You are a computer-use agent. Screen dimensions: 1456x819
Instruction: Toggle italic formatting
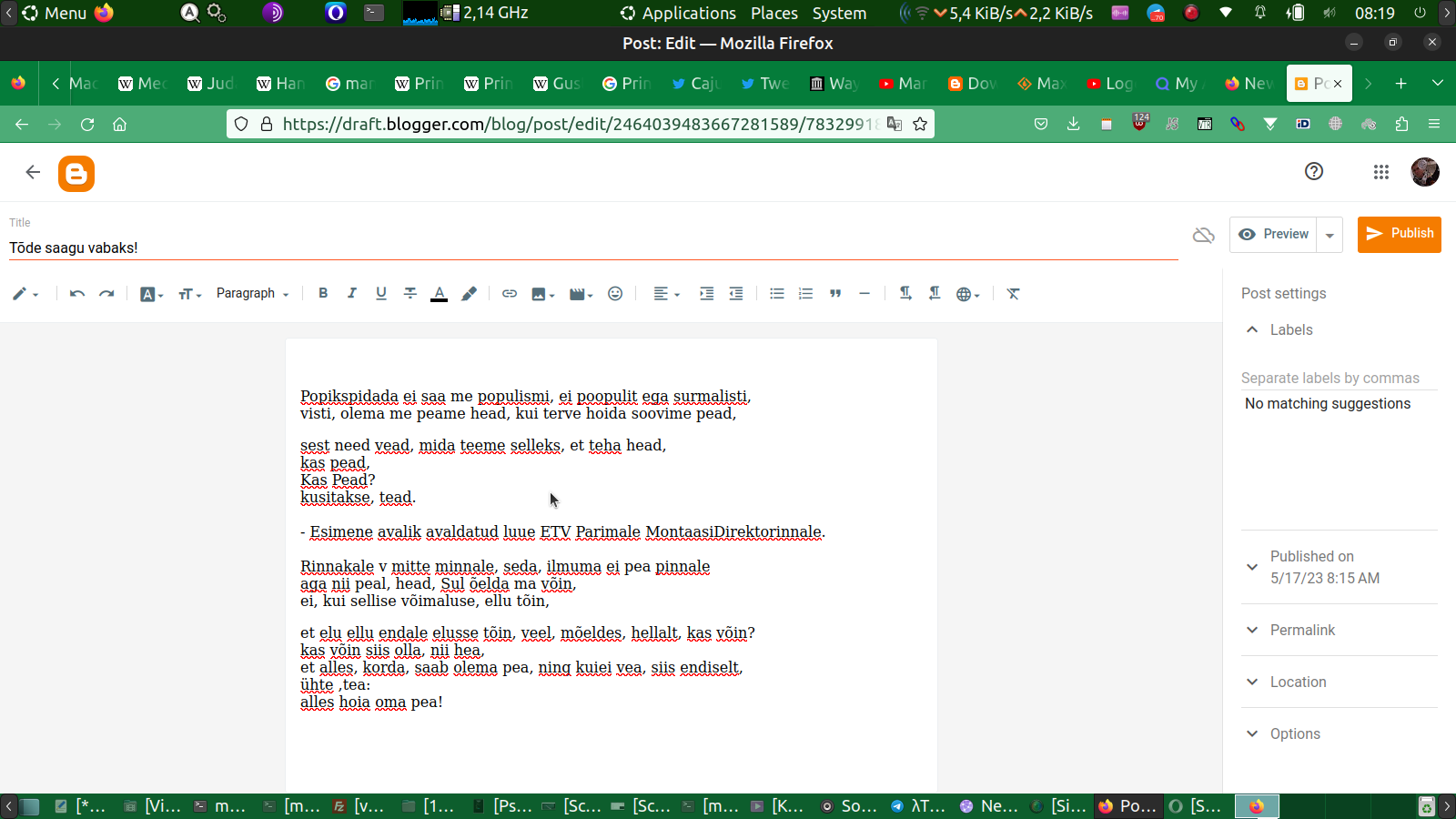(x=352, y=293)
